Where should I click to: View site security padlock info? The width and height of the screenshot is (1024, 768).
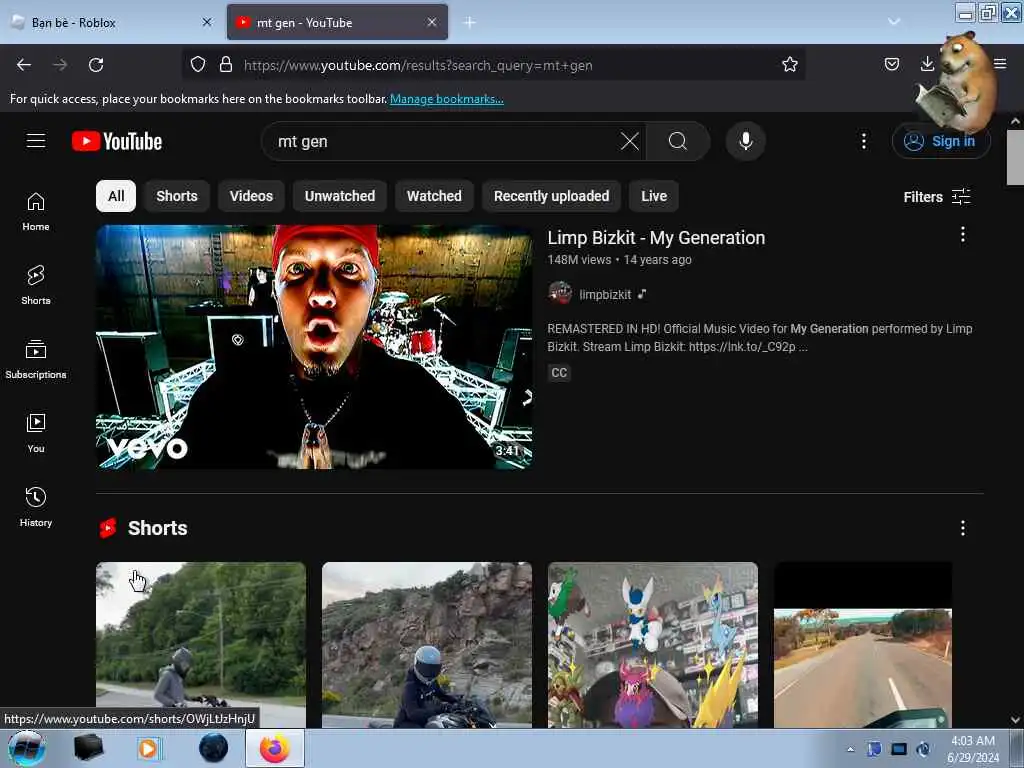point(226,65)
